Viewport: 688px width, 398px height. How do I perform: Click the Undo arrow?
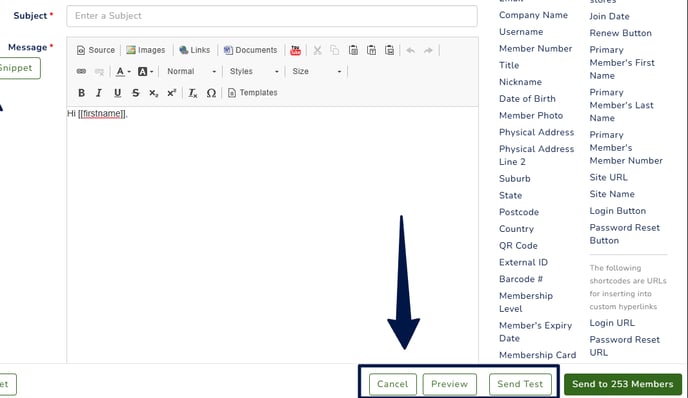411,50
